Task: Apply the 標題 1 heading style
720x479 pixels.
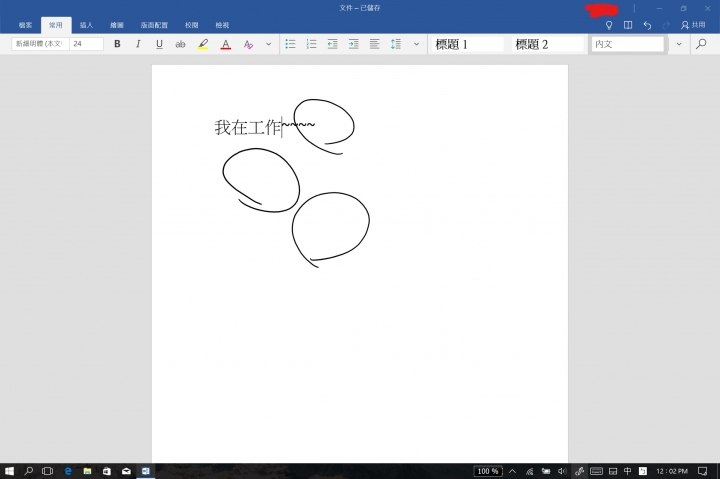Action: click(467, 44)
